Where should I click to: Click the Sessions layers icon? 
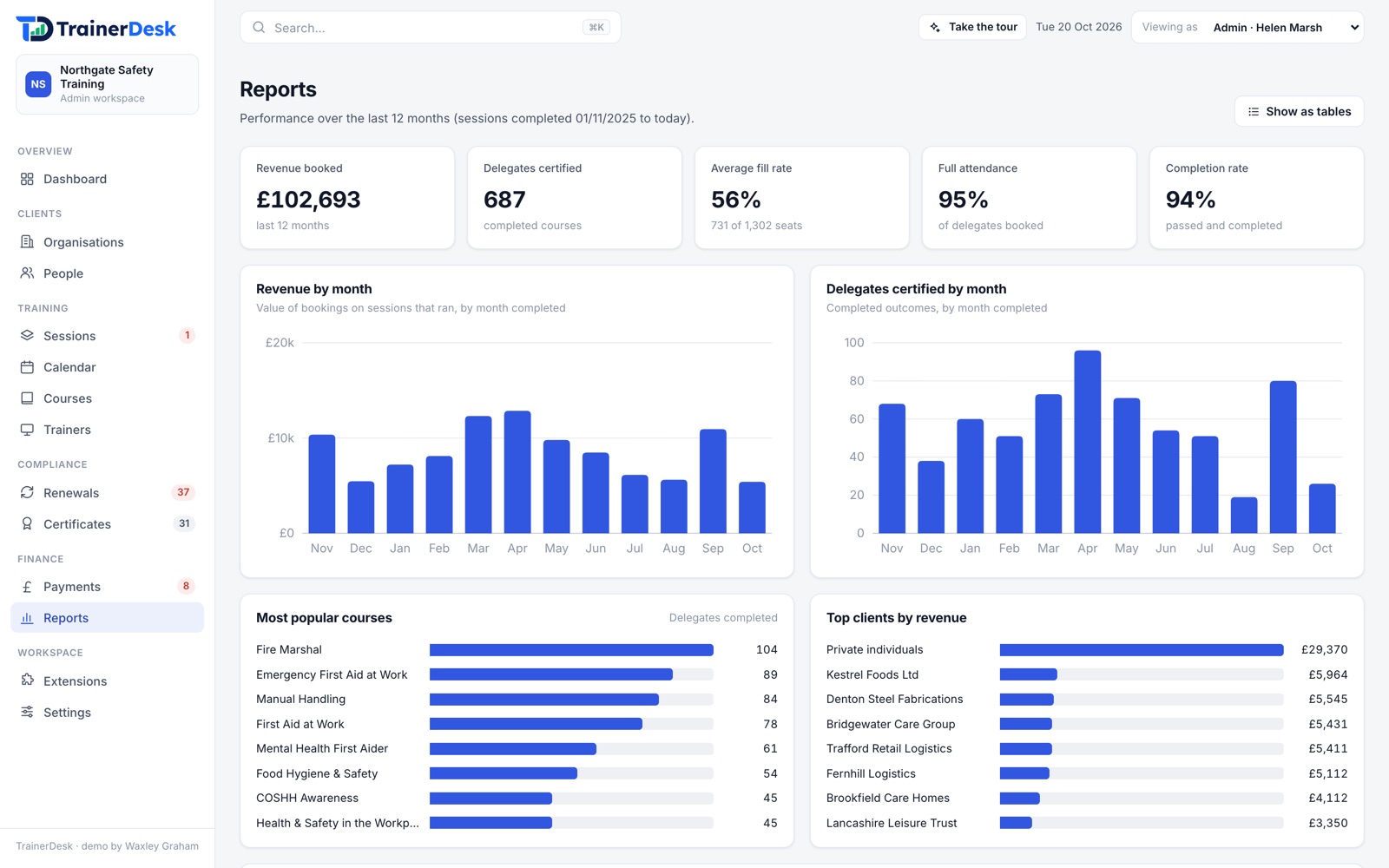click(x=27, y=336)
